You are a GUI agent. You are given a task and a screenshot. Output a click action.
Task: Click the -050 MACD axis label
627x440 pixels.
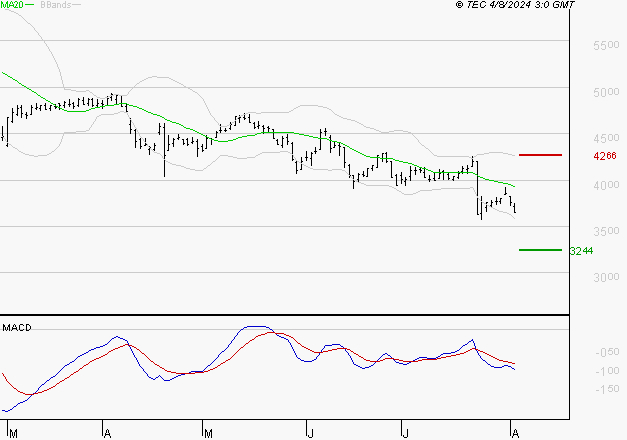[607, 352]
